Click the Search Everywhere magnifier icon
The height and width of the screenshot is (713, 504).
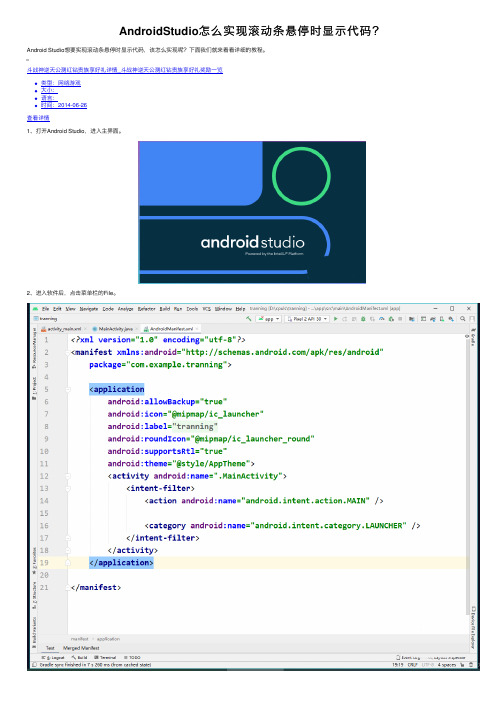(463, 319)
